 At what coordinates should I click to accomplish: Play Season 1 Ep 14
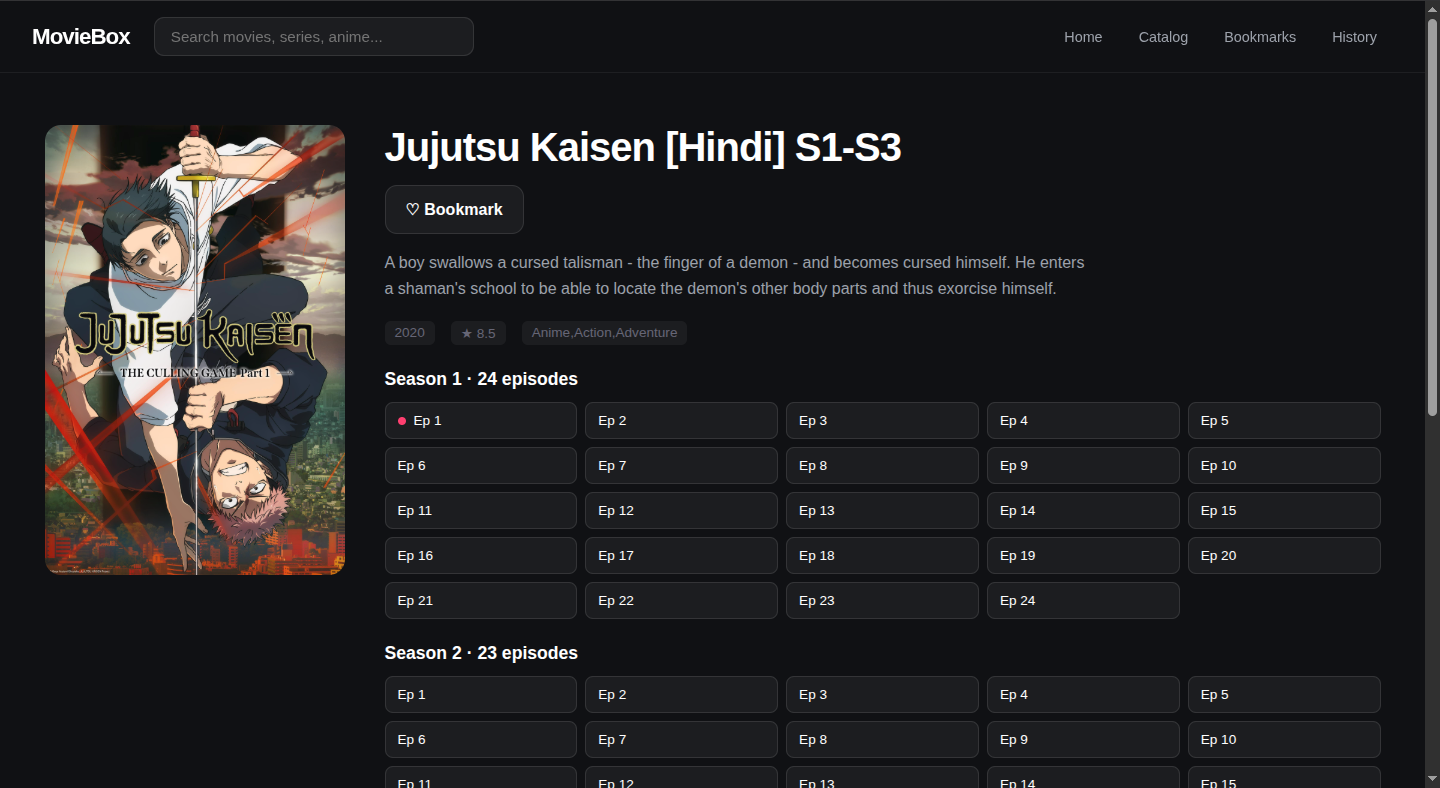[1083, 511]
